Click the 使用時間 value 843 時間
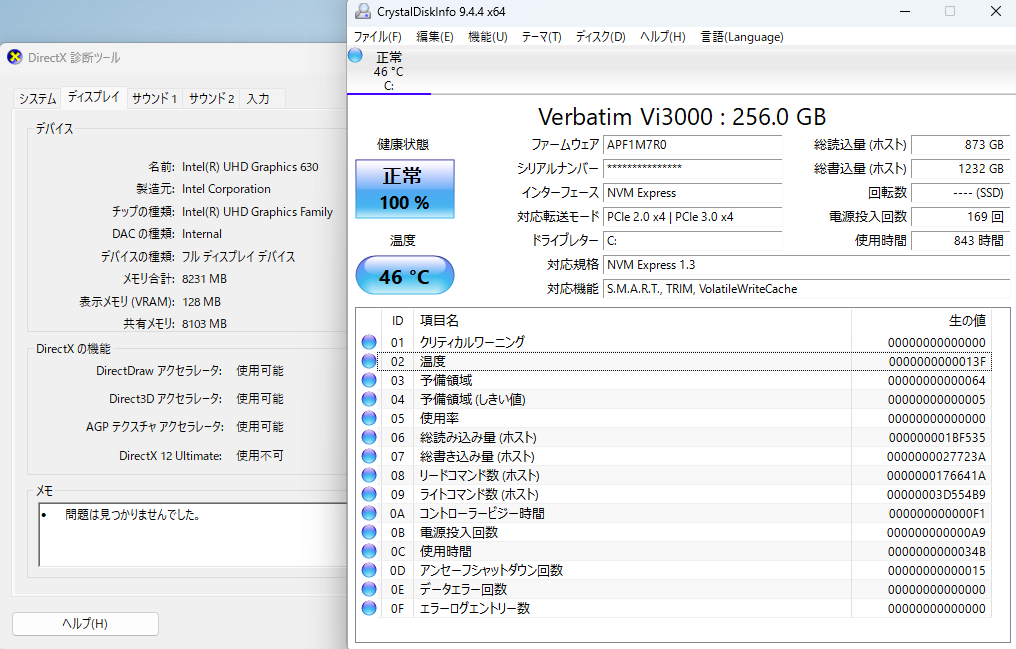 (960, 241)
